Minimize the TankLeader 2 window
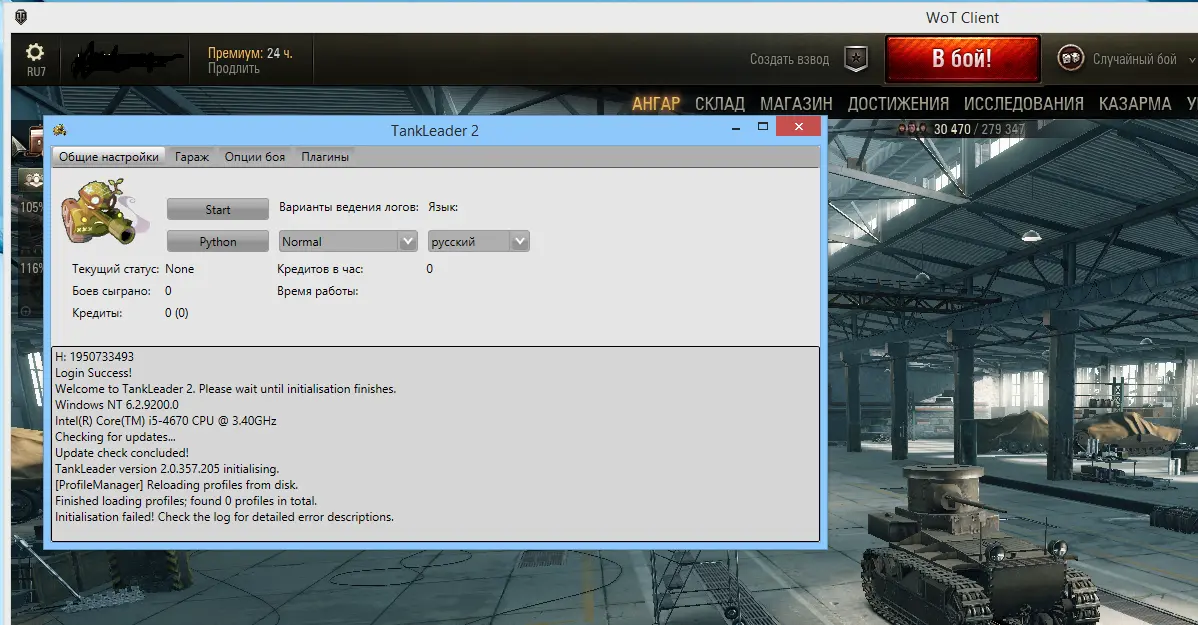The image size is (1198, 625). click(x=736, y=128)
